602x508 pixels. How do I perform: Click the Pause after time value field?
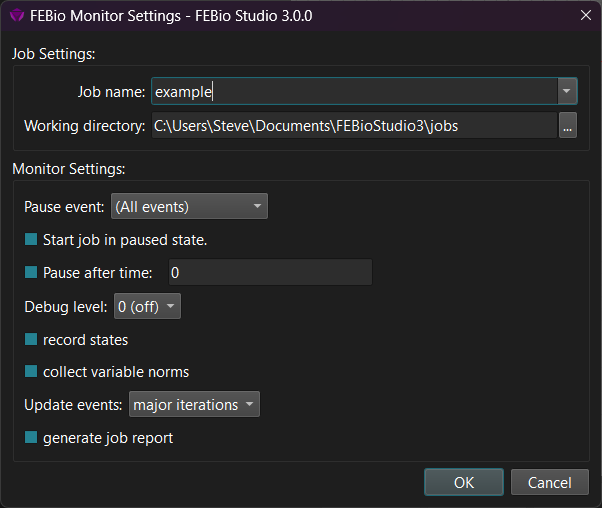(270, 272)
